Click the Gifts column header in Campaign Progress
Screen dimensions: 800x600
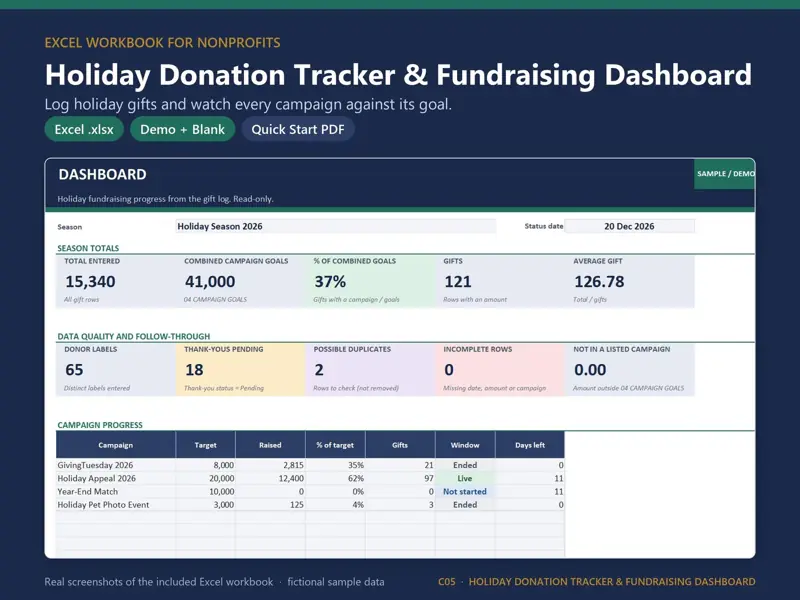coord(400,445)
